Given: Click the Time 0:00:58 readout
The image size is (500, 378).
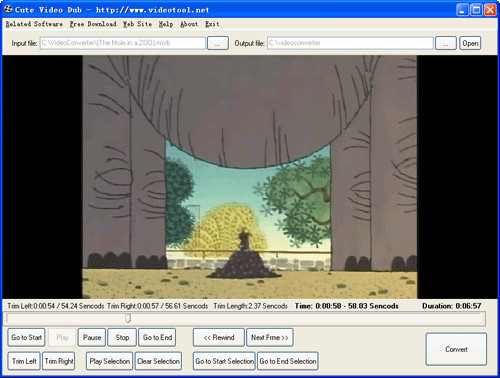Looking at the screenshot, I should click(347, 306).
